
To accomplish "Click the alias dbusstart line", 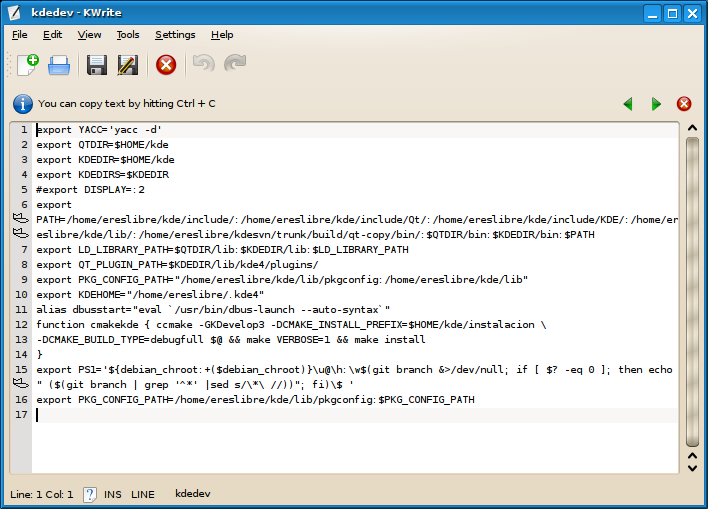I will (x=213, y=310).
